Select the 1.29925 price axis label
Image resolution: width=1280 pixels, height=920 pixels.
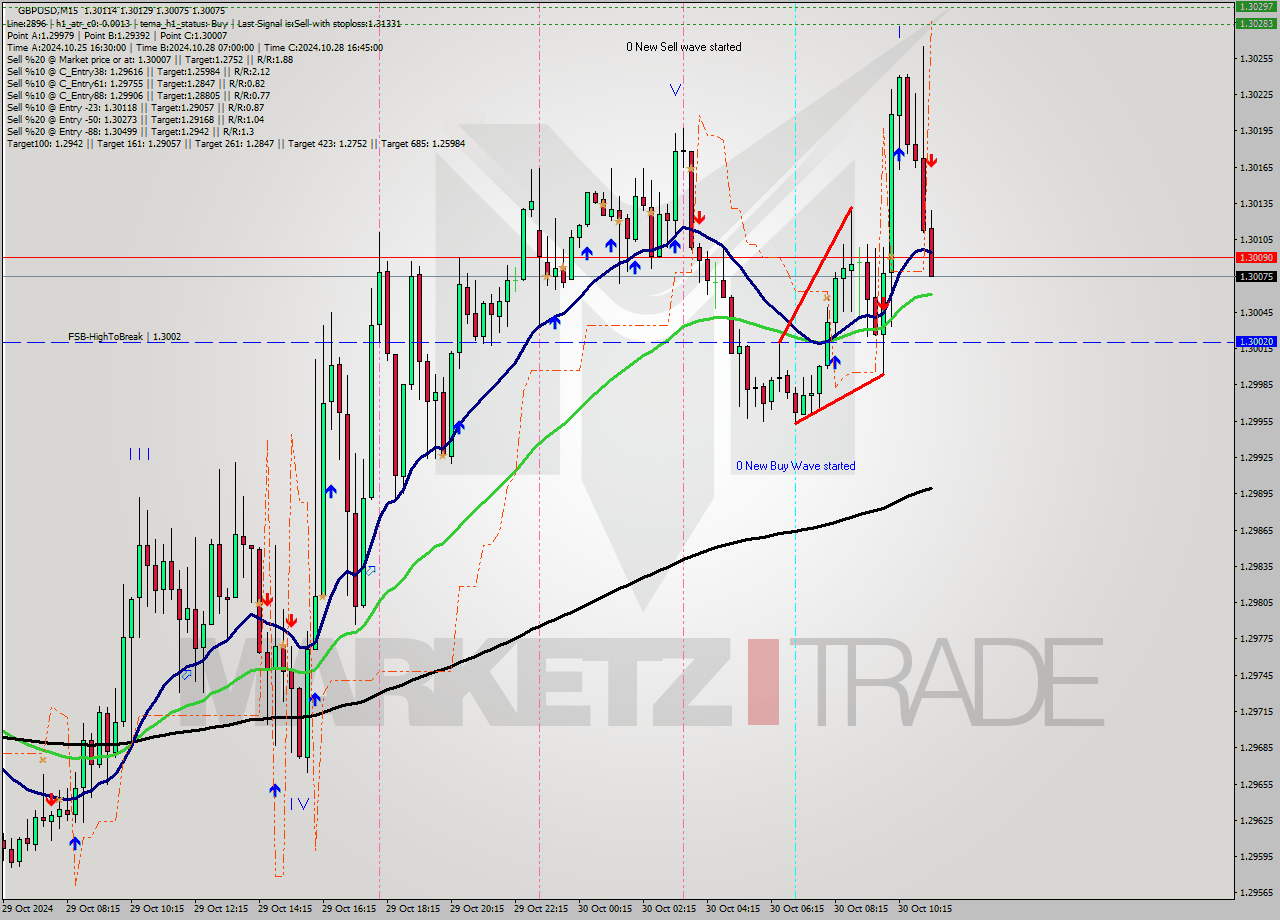coord(1256,457)
